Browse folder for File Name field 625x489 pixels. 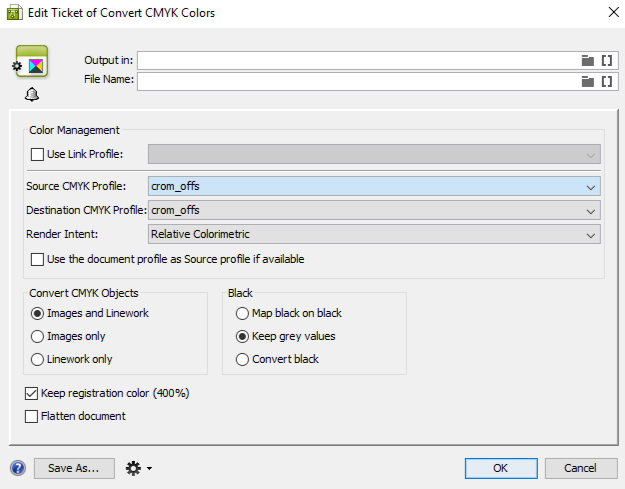coord(588,81)
